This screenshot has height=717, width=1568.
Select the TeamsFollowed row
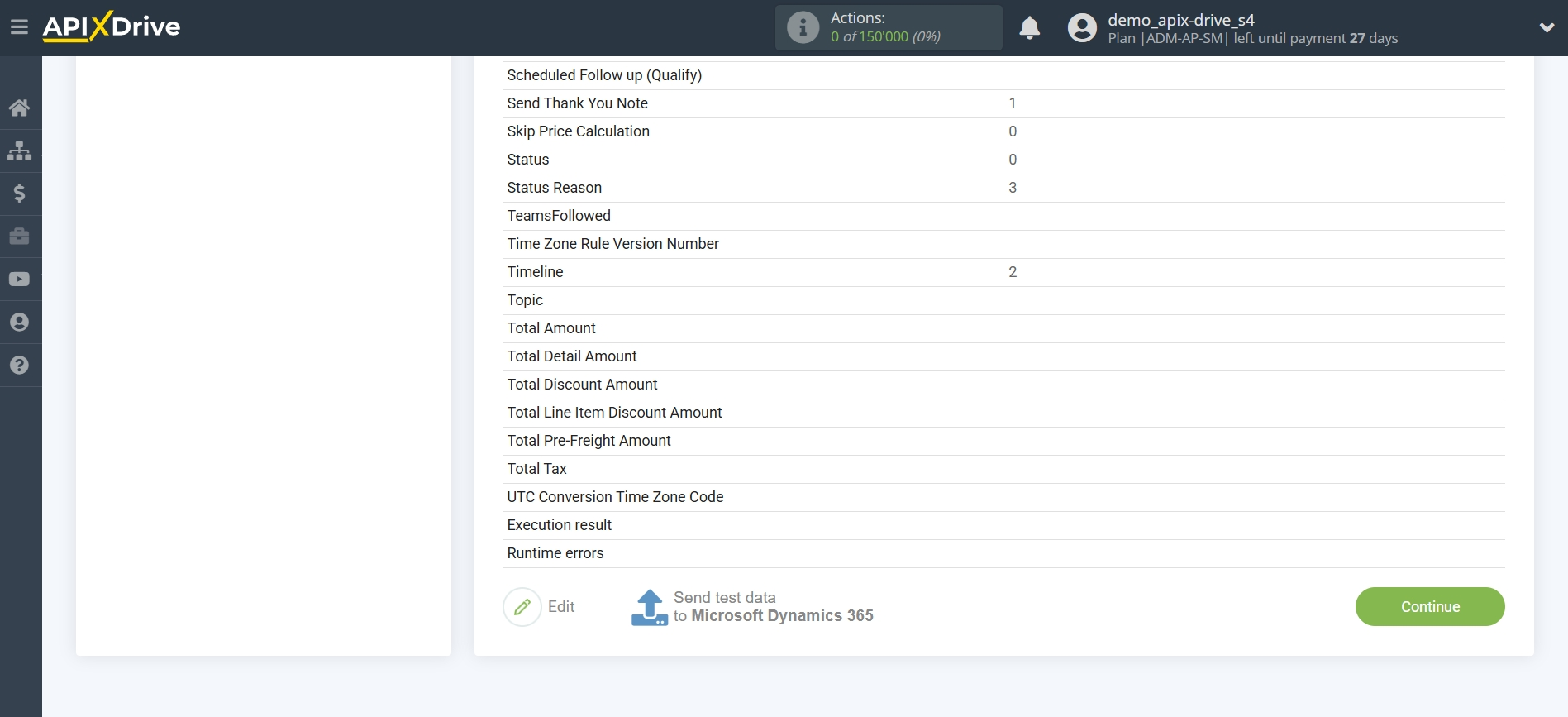pyautogui.click(x=1003, y=216)
